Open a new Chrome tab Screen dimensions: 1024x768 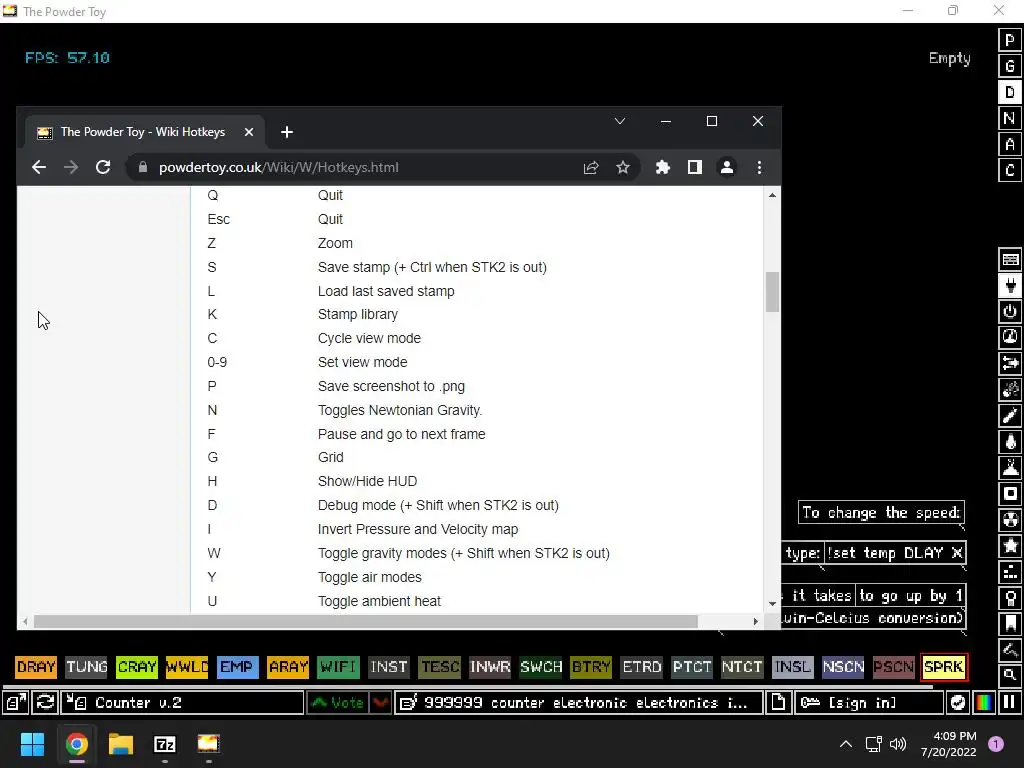click(x=287, y=132)
